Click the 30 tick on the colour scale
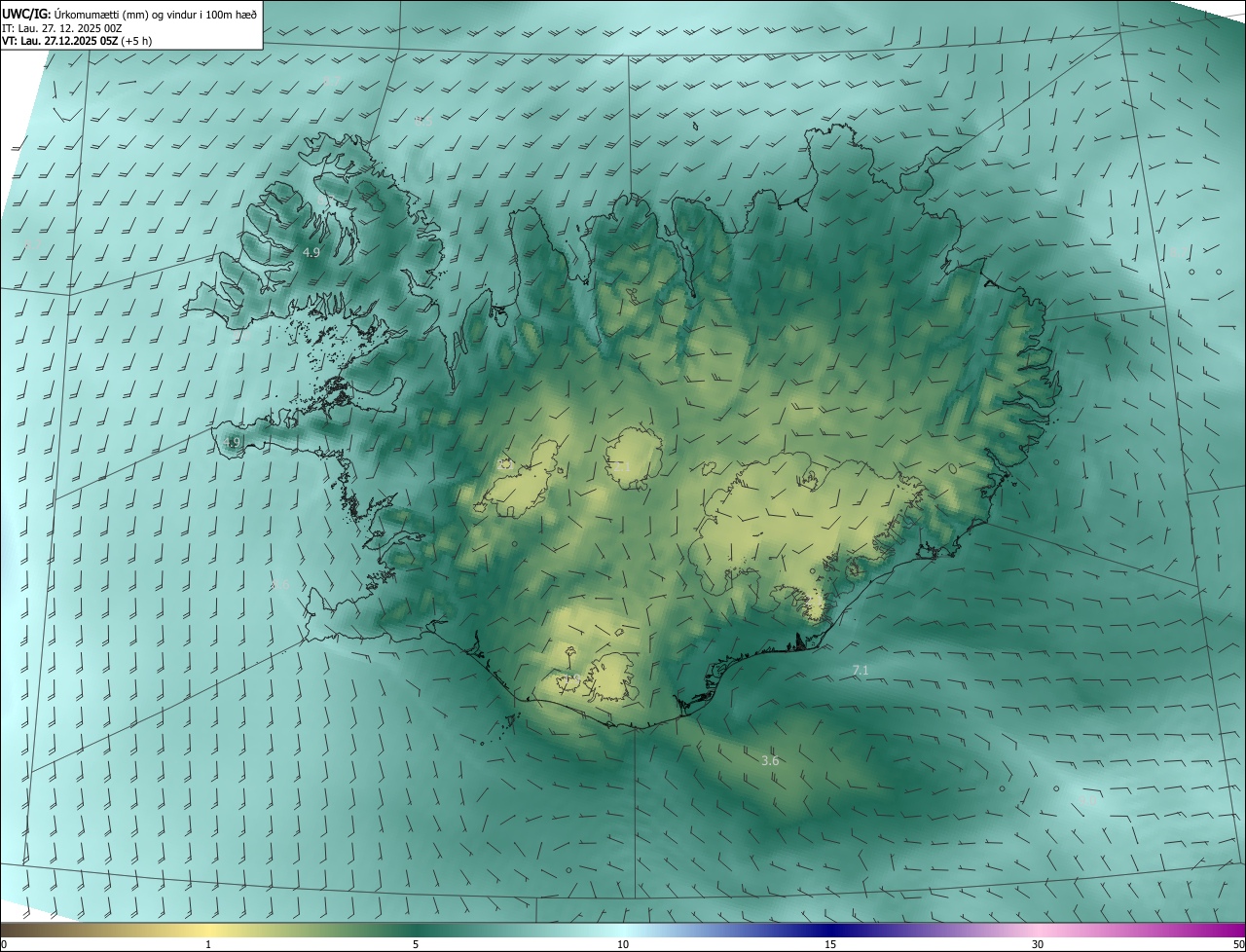This screenshot has height=952, width=1246. [x=1038, y=944]
